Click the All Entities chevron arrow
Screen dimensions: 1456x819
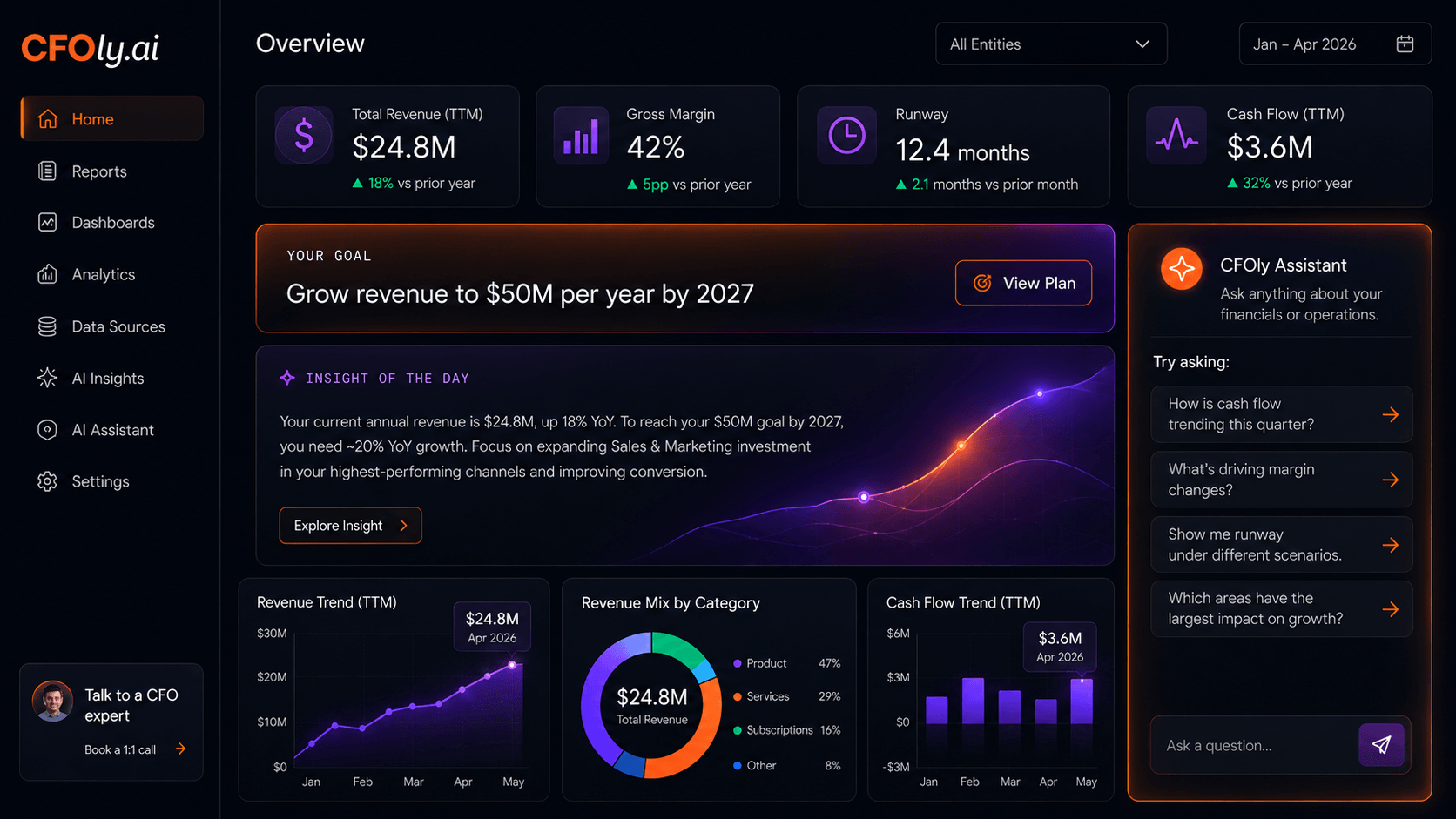coord(1143,44)
